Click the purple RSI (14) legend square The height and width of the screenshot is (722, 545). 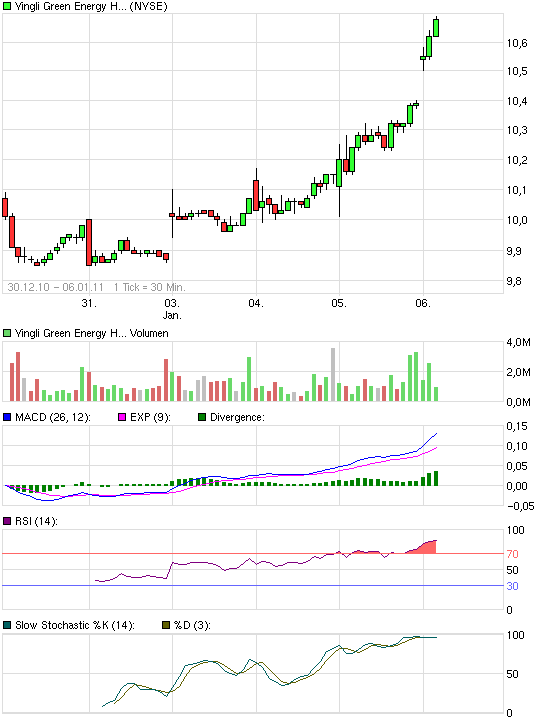[7, 521]
